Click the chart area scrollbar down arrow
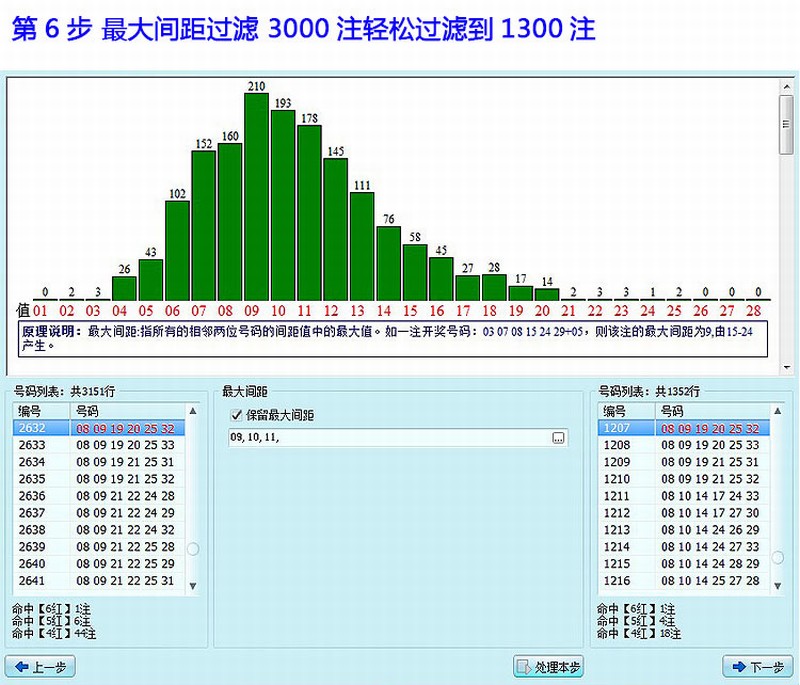This screenshot has width=800, height=685. [786, 367]
